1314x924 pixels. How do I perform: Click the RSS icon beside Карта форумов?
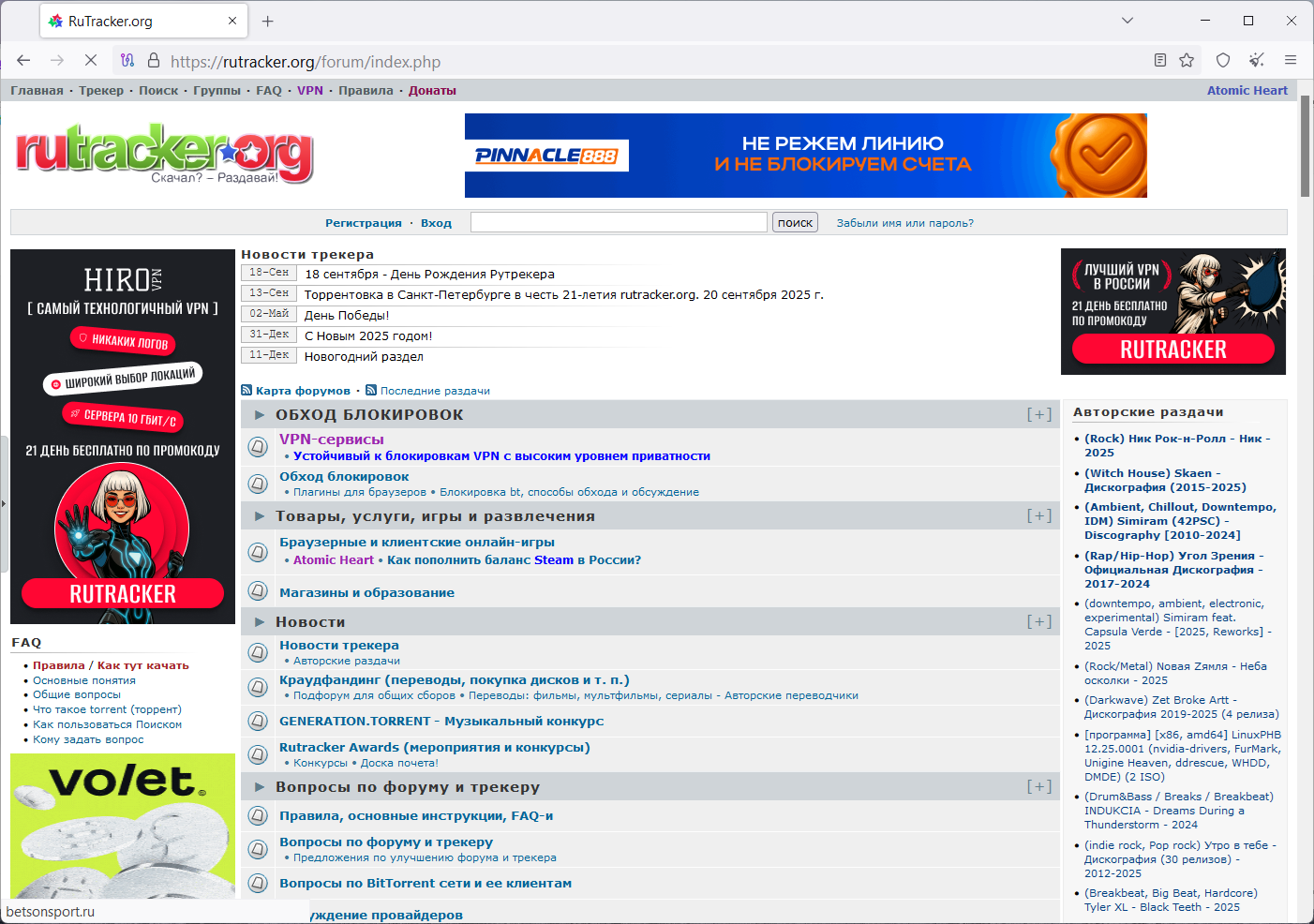[246, 391]
